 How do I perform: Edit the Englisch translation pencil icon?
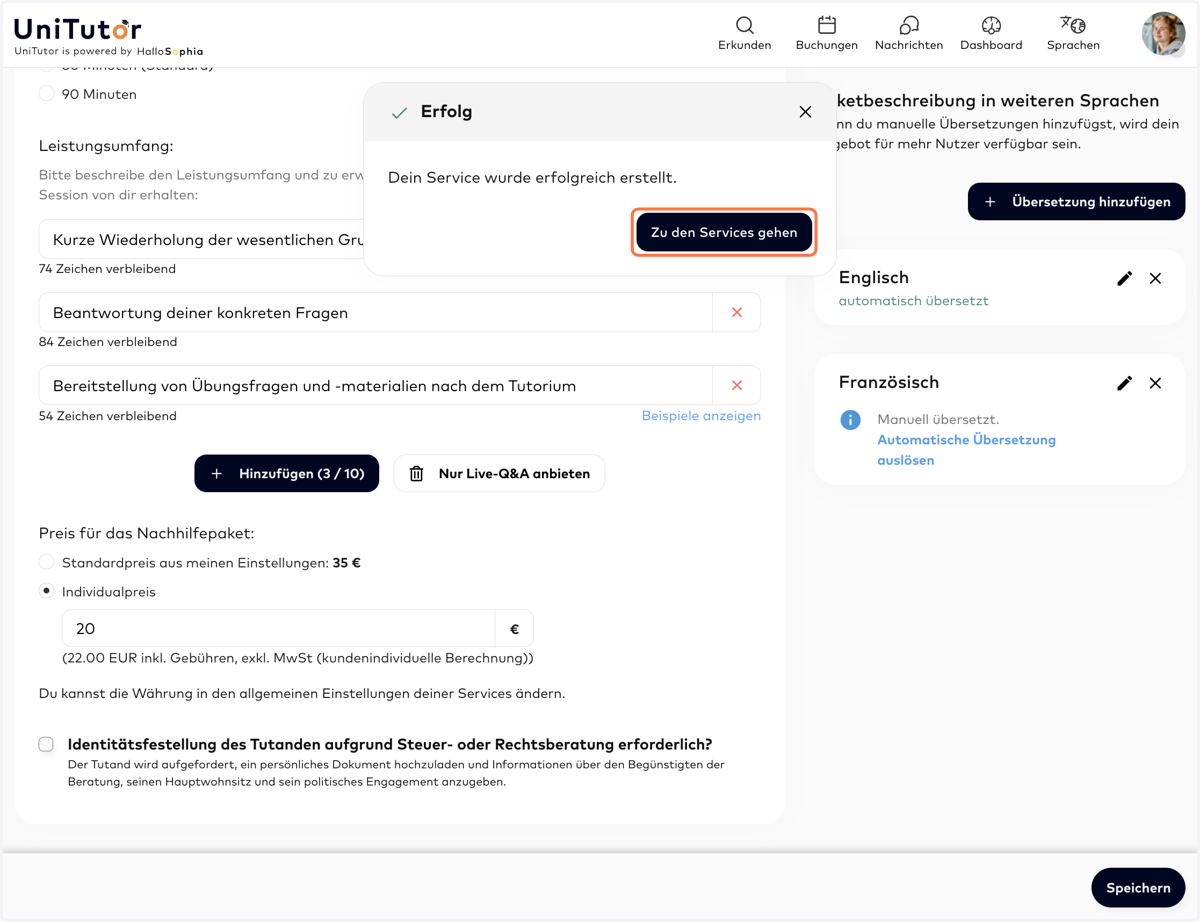pyautogui.click(x=1124, y=278)
